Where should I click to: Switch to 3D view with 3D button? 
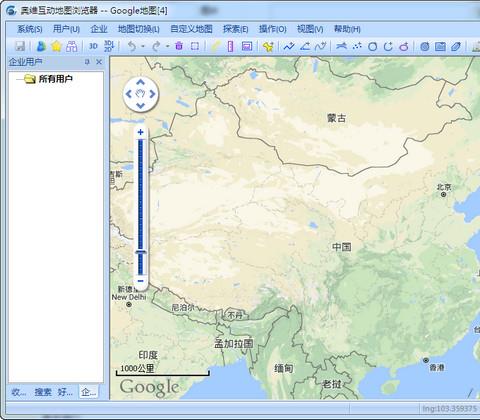93,46
